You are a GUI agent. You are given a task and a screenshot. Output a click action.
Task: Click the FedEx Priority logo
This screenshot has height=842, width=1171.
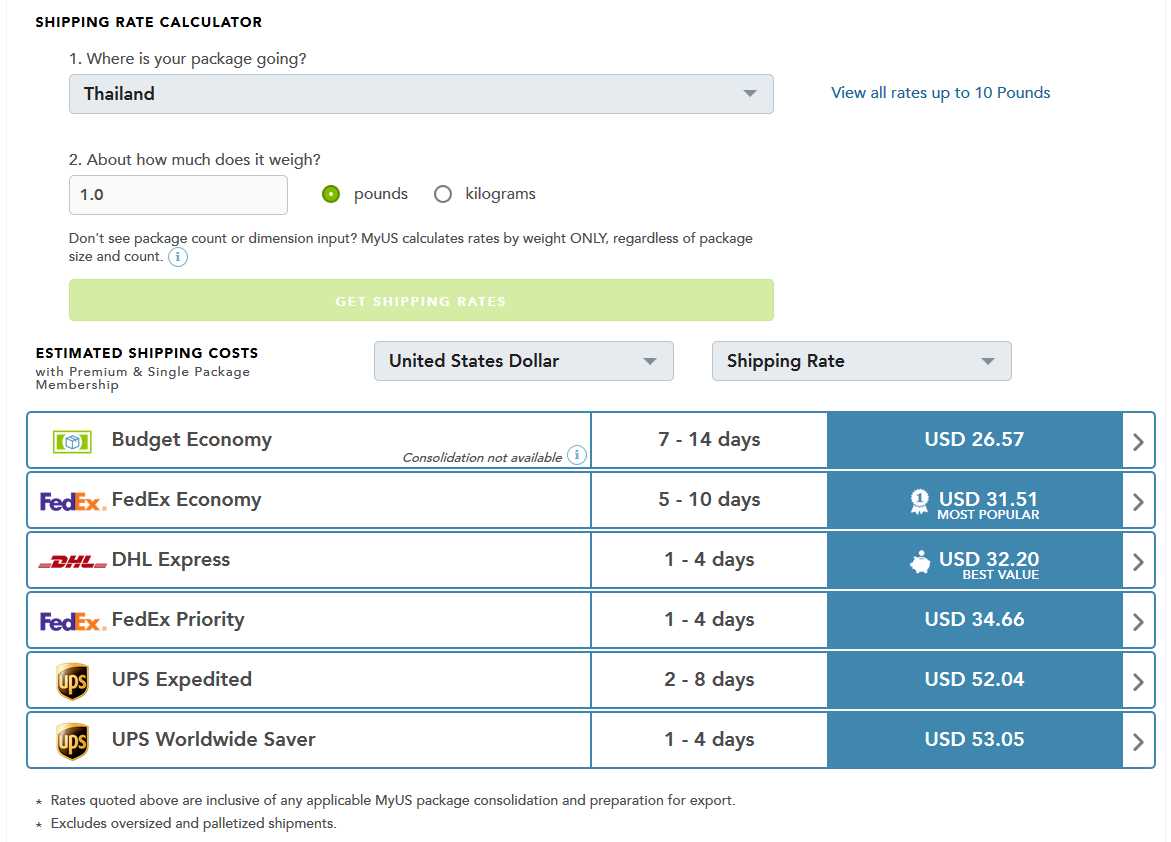click(x=72, y=621)
